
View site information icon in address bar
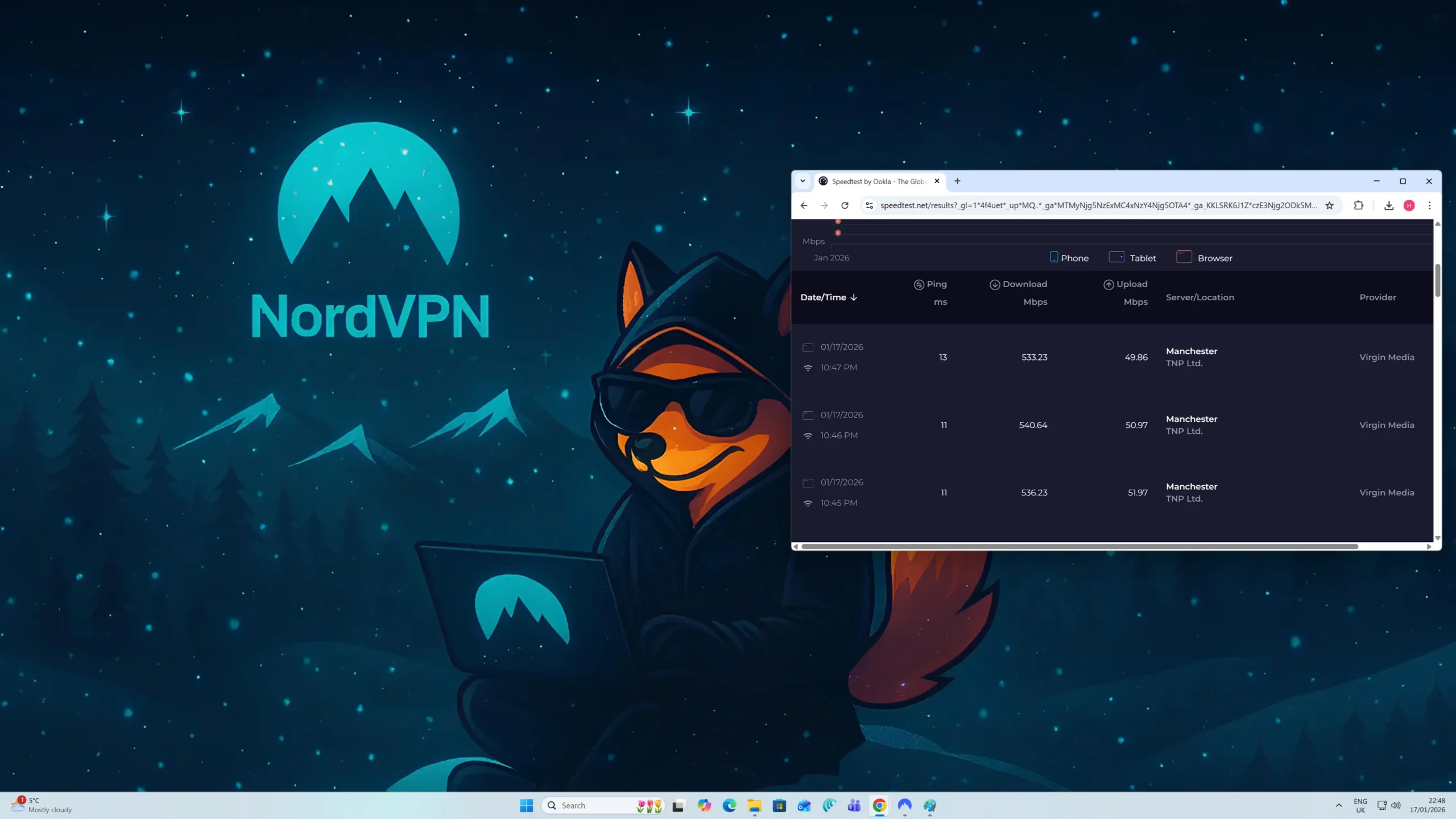point(869,205)
